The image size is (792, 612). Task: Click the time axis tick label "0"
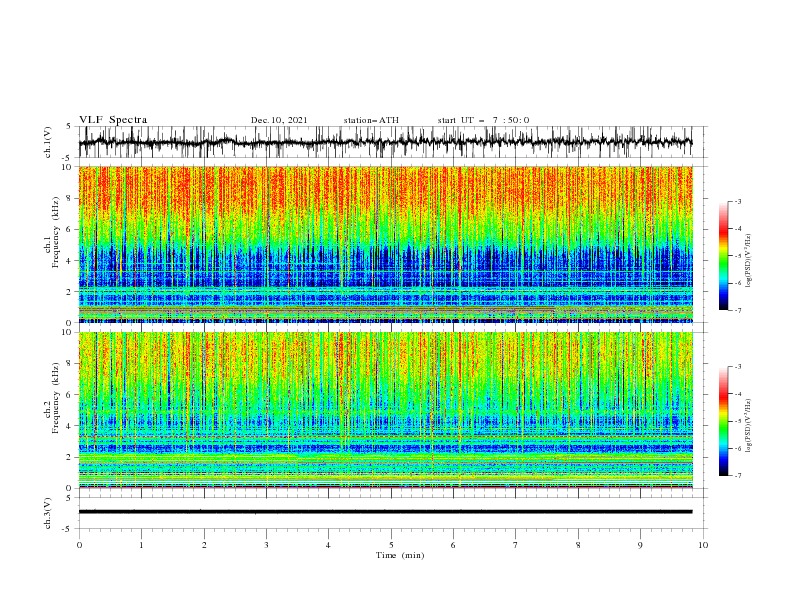[79, 545]
